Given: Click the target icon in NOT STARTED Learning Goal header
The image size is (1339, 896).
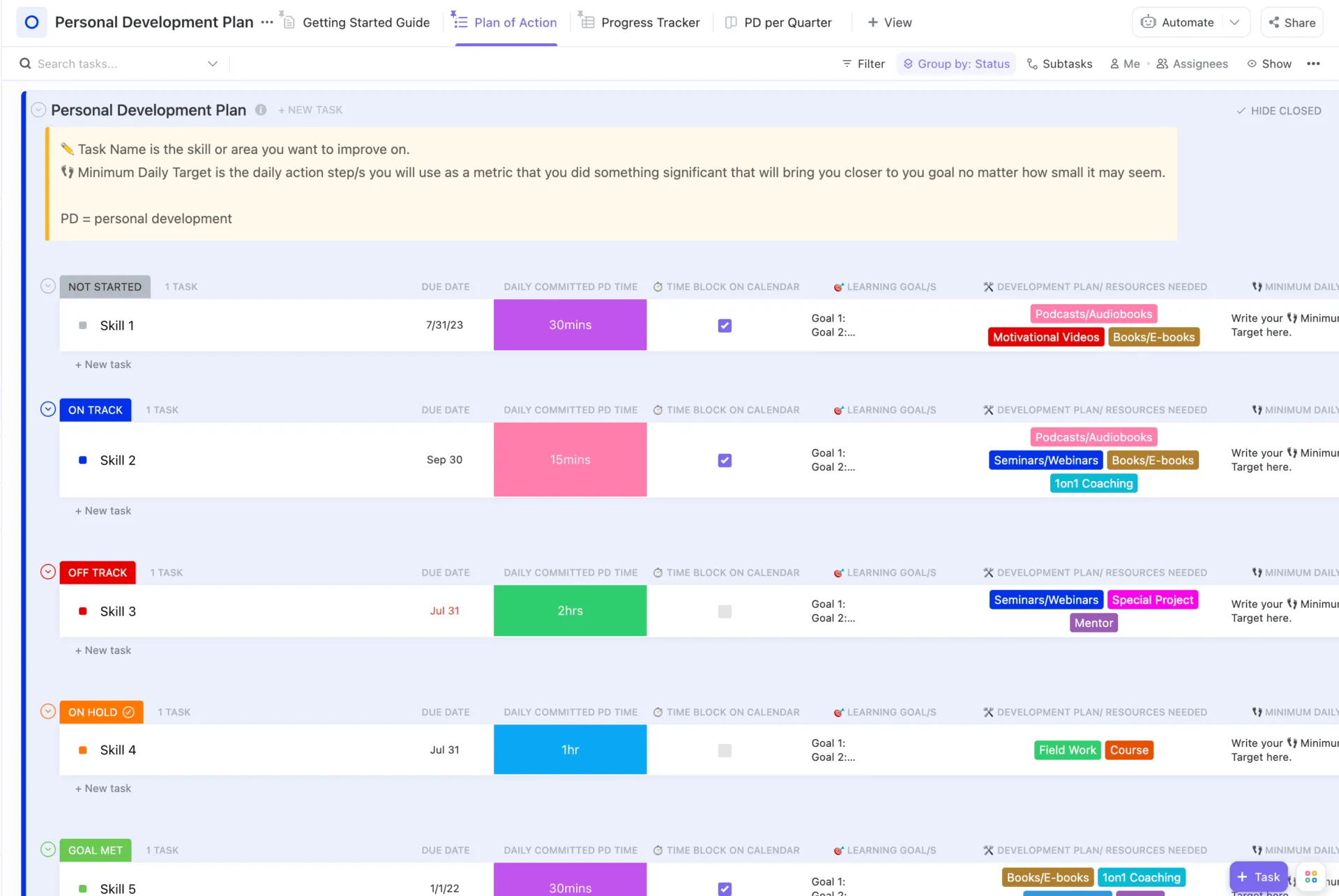Looking at the screenshot, I should coord(839,287).
